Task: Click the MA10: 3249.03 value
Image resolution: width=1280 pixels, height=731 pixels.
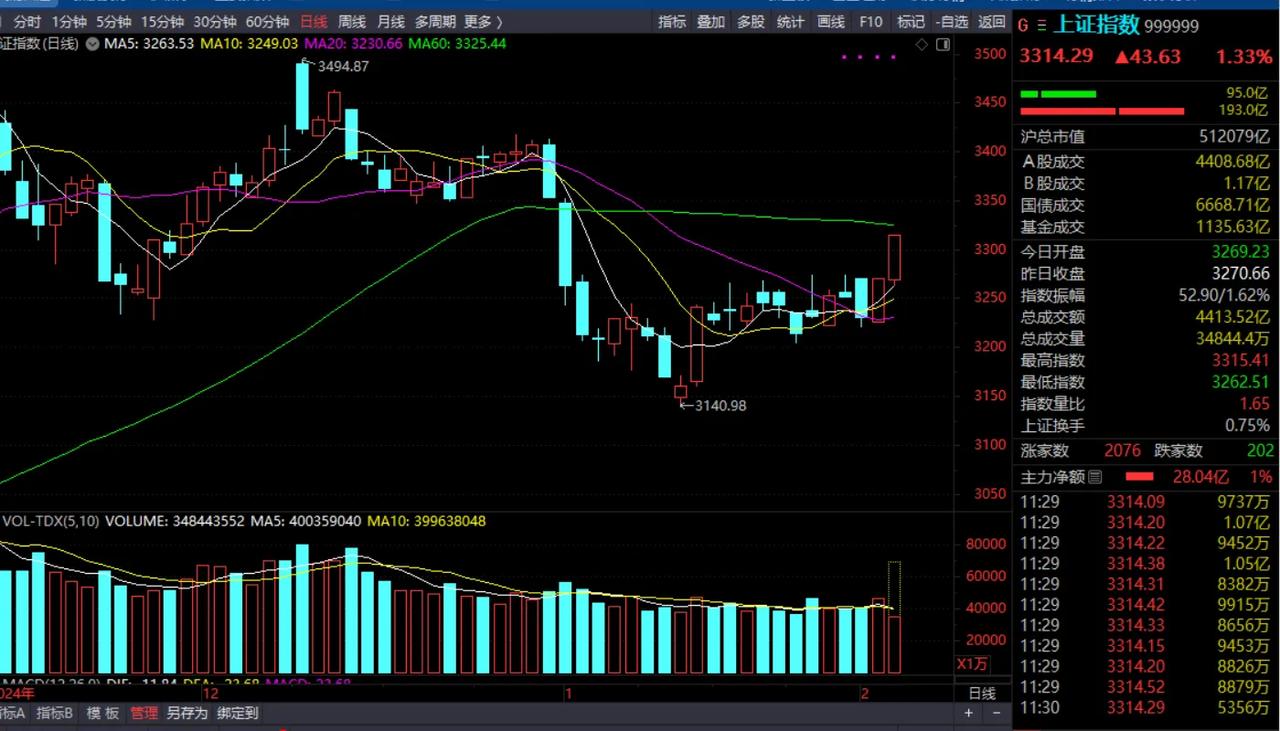Action: [x=249, y=43]
